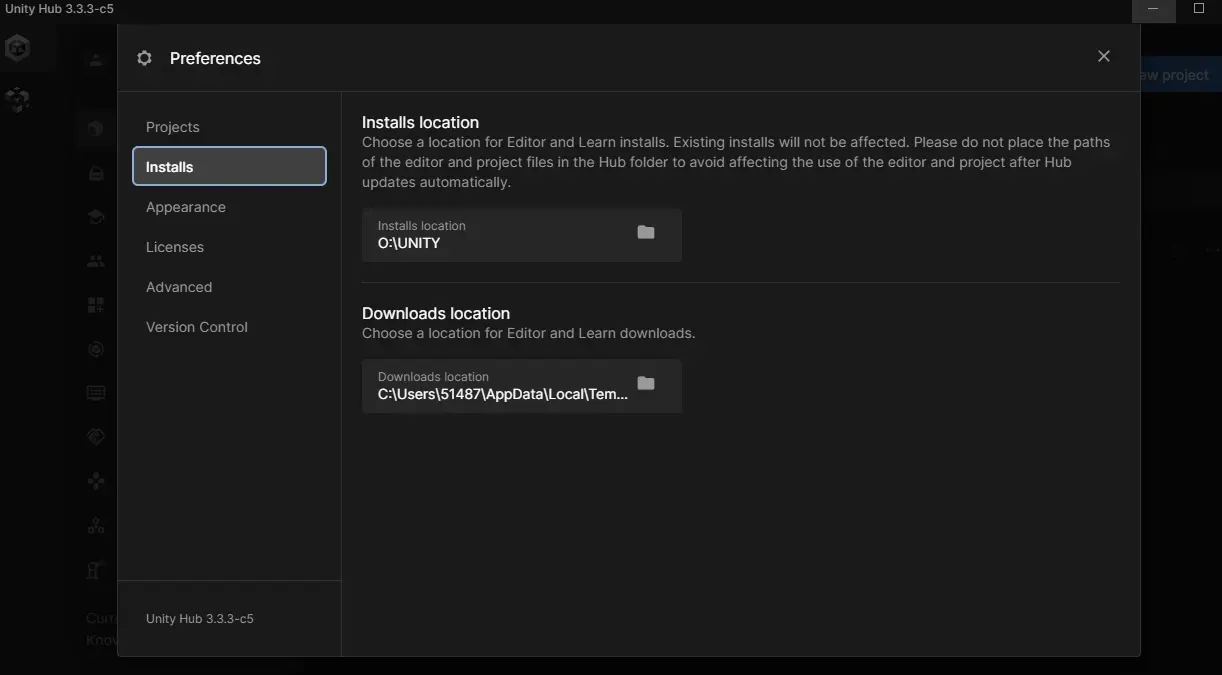Open the people Community icon in Hub sidebar
Viewport: 1222px width, 675px height.
point(96,261)
